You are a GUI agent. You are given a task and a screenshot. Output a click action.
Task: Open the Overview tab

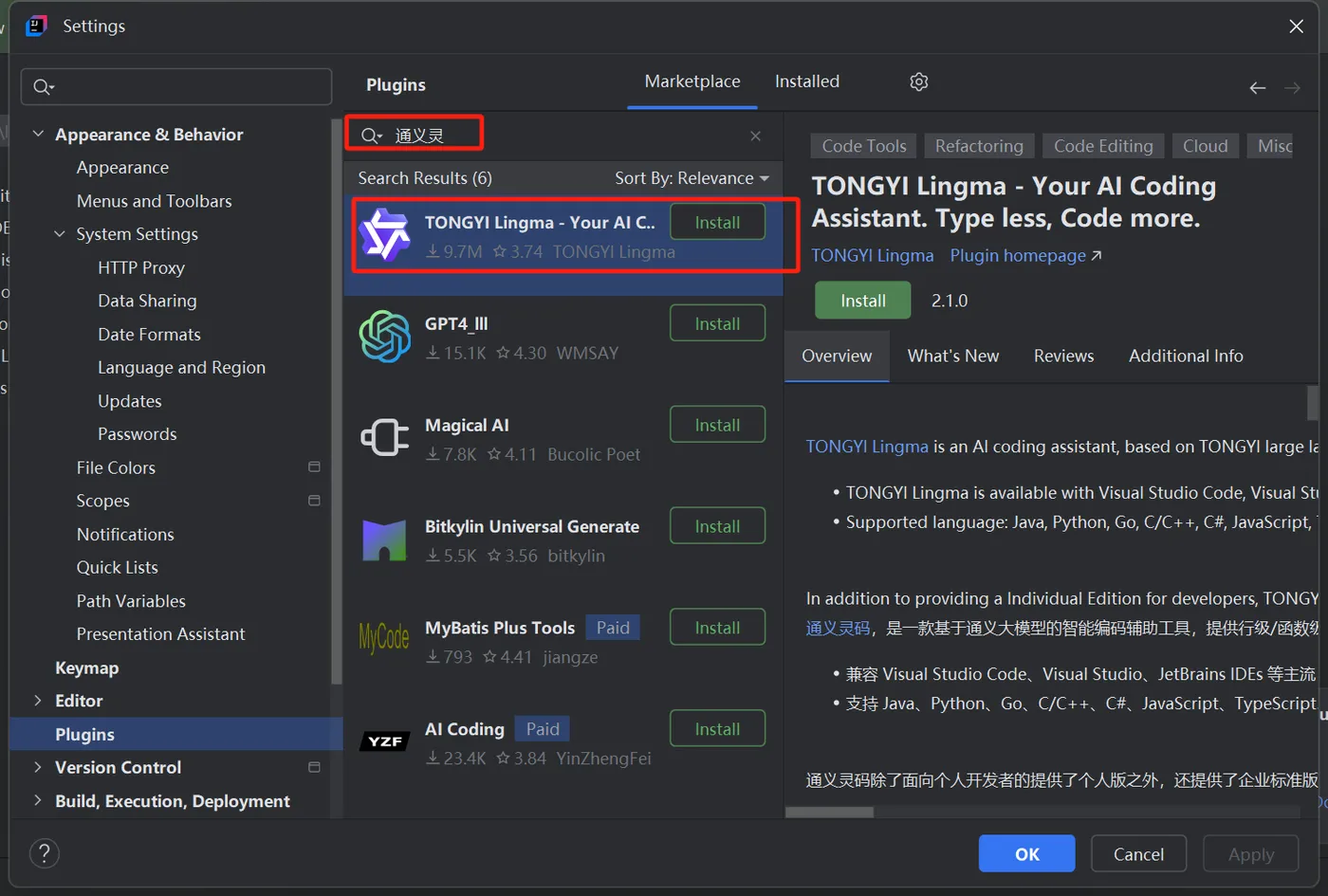coord(837,356)
